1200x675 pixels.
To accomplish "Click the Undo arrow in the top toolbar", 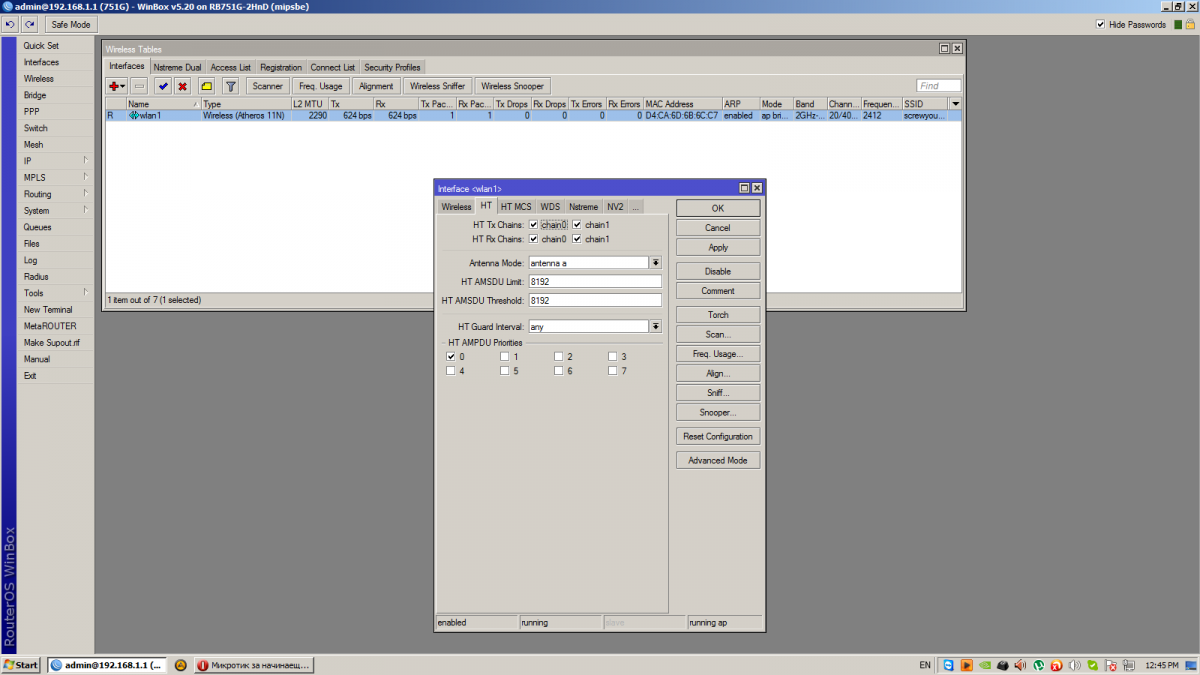I will 10,24.
